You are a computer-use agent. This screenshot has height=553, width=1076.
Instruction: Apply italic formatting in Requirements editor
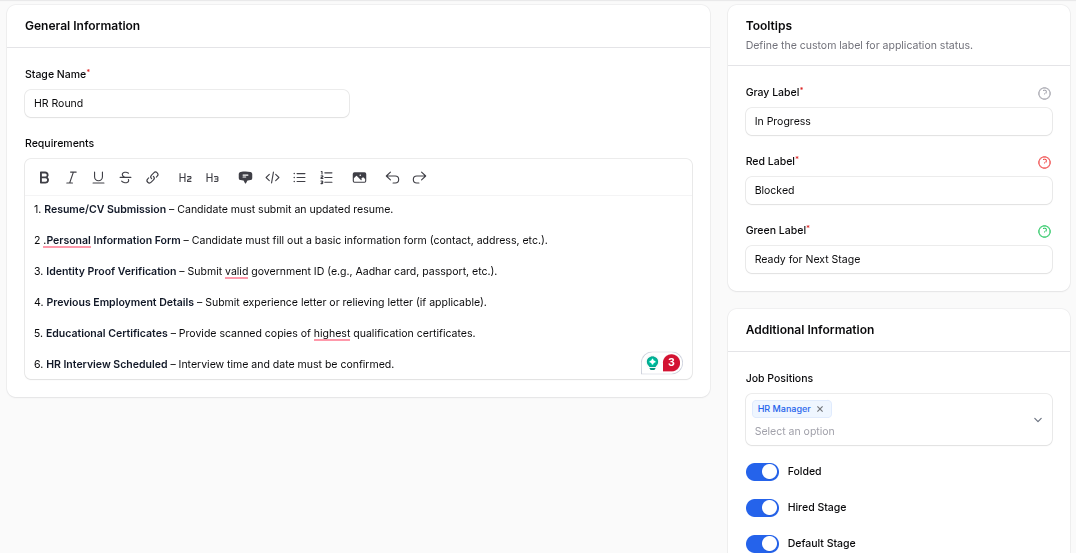(71, 178)
